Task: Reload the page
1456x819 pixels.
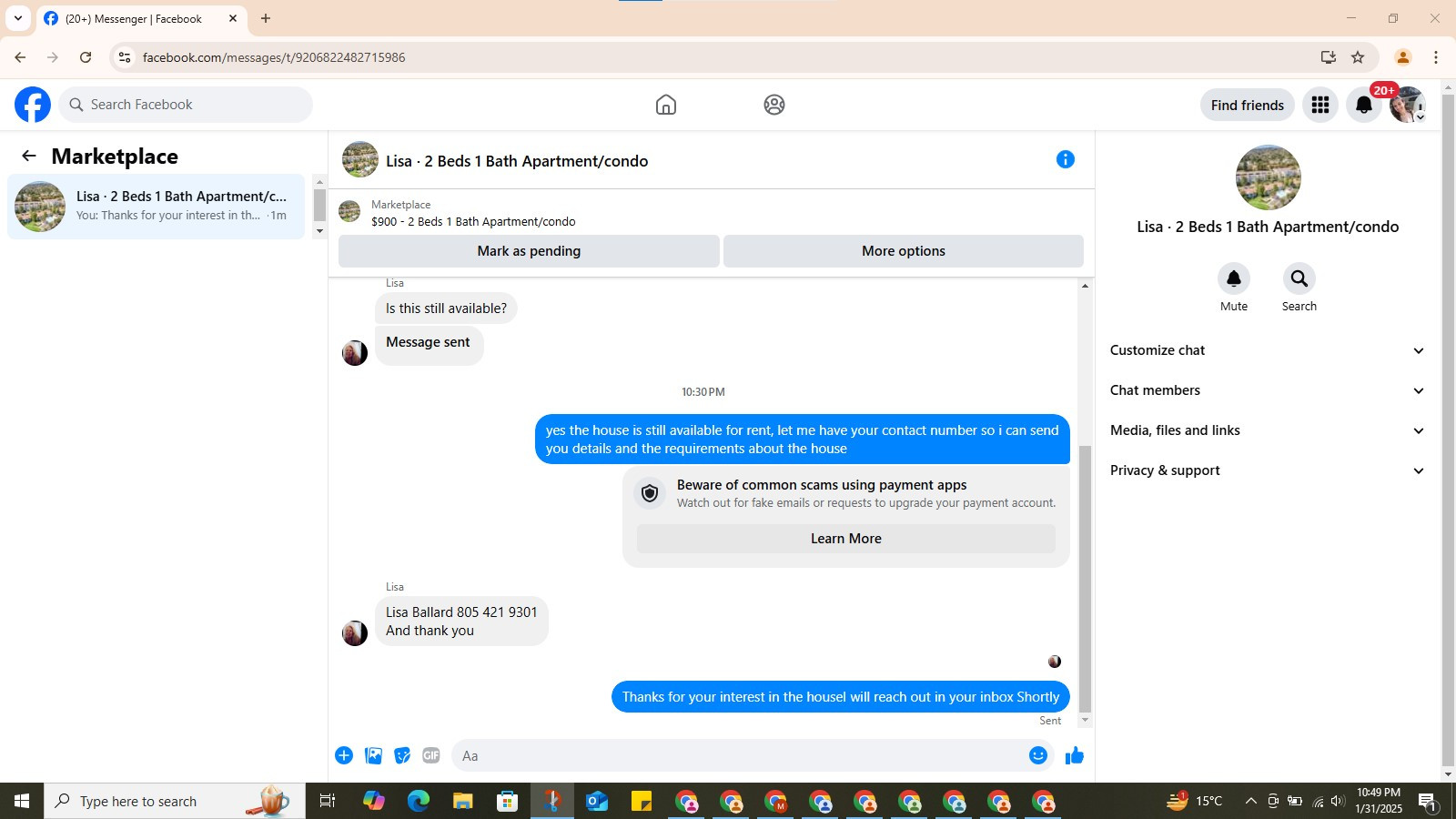Action: (x=86, y=57)
